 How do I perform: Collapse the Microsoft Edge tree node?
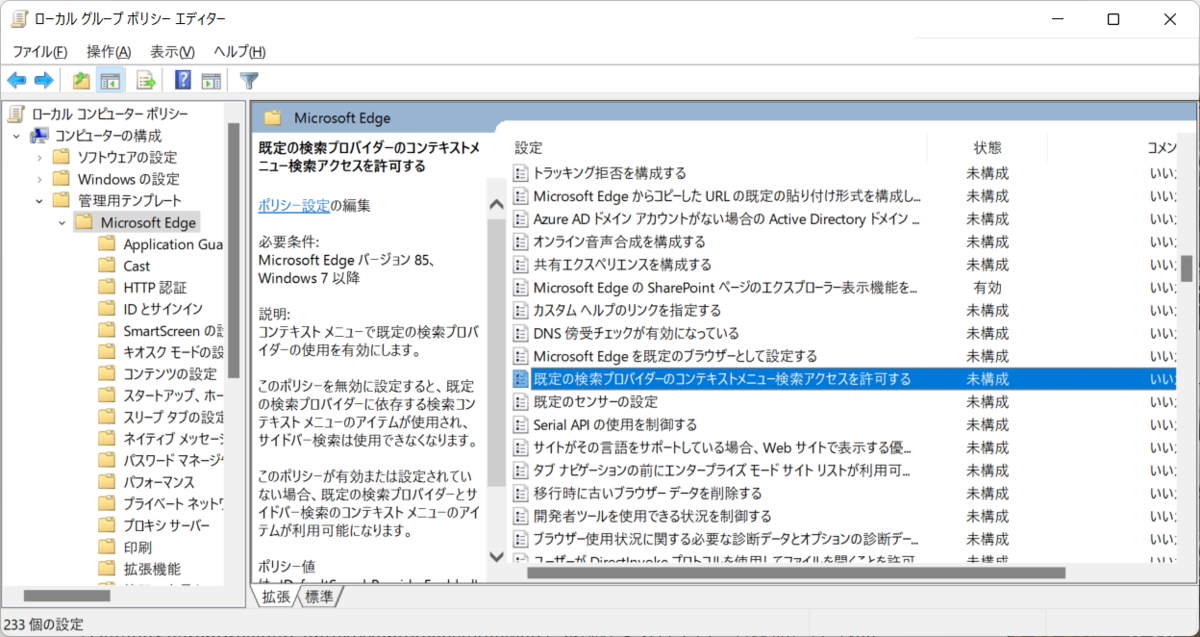61,222
